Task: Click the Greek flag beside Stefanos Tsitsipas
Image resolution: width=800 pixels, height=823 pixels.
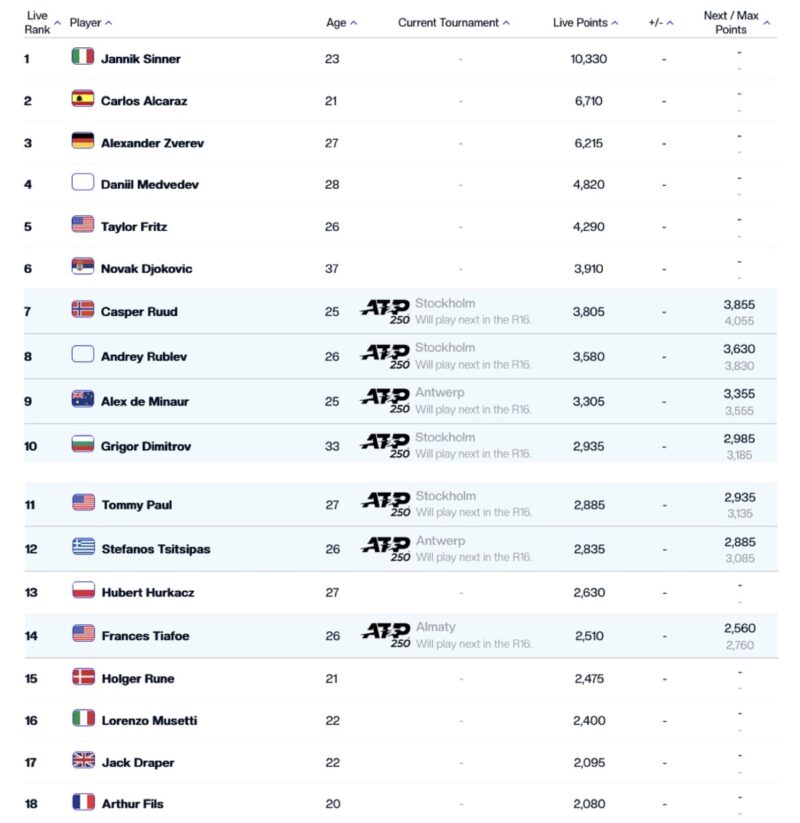Action: click(83, 546)
